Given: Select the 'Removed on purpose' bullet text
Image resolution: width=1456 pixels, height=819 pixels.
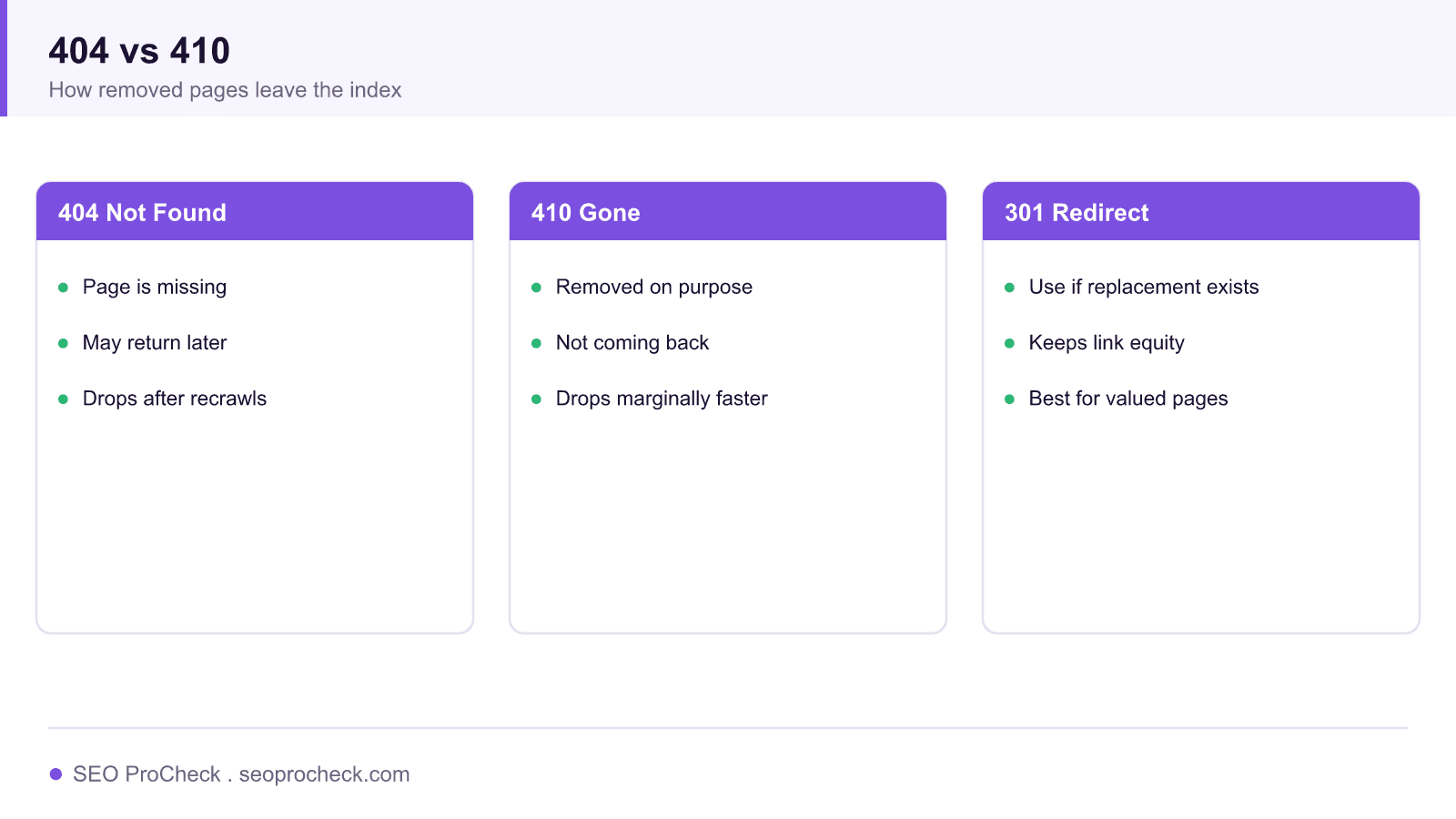Looking at the screenshot, I should pyautogui.click(x=654, y=288).
